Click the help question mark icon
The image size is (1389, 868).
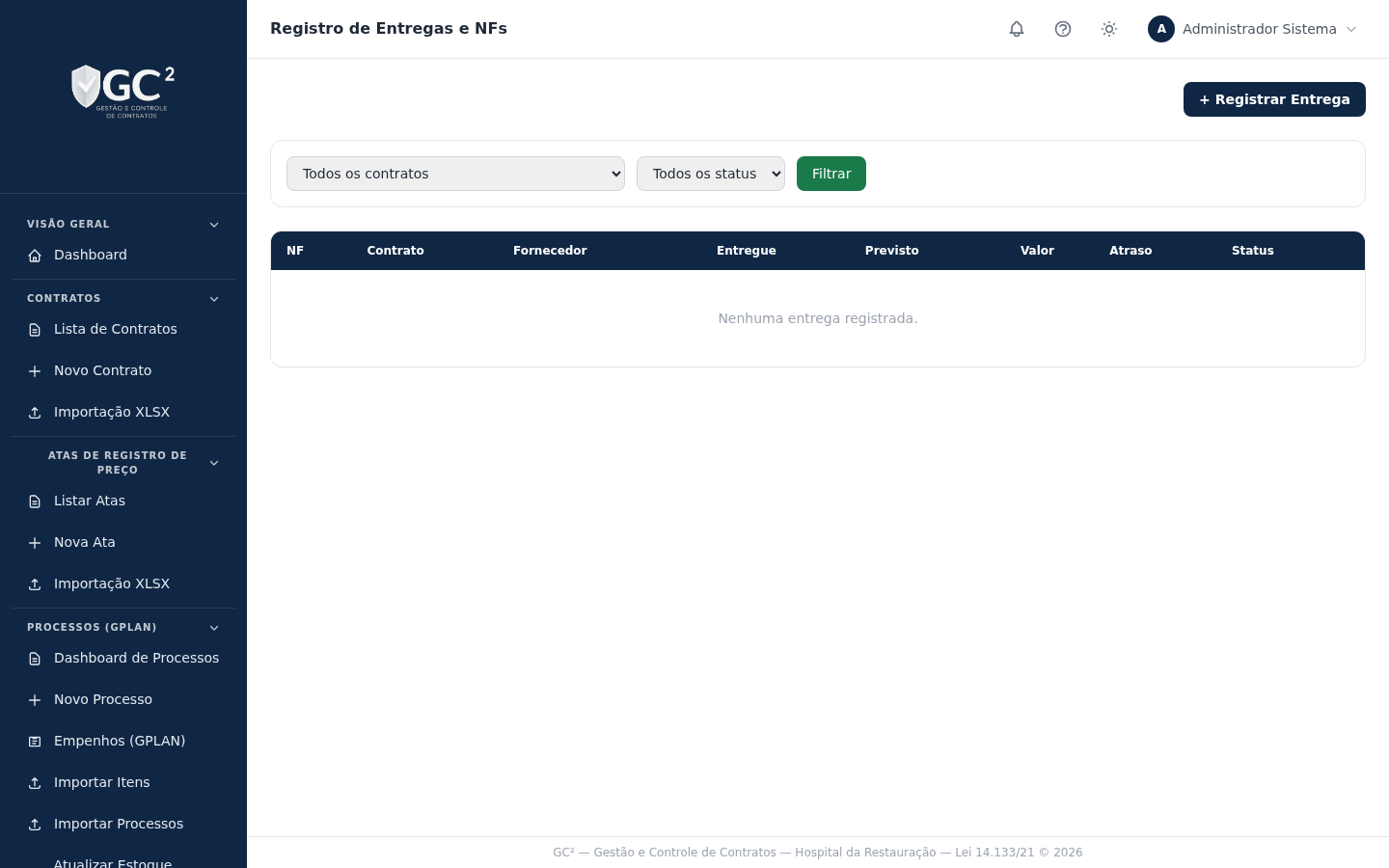pos(1063,29)
